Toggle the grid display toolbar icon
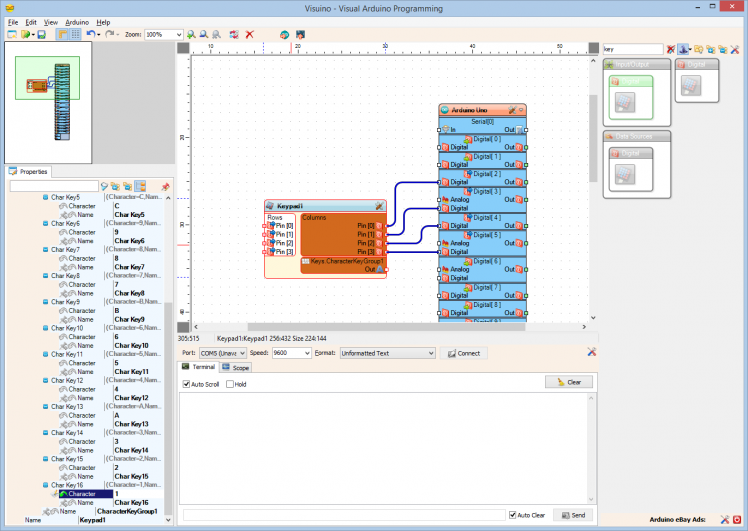748x531 pixels. tap(75, 34)
